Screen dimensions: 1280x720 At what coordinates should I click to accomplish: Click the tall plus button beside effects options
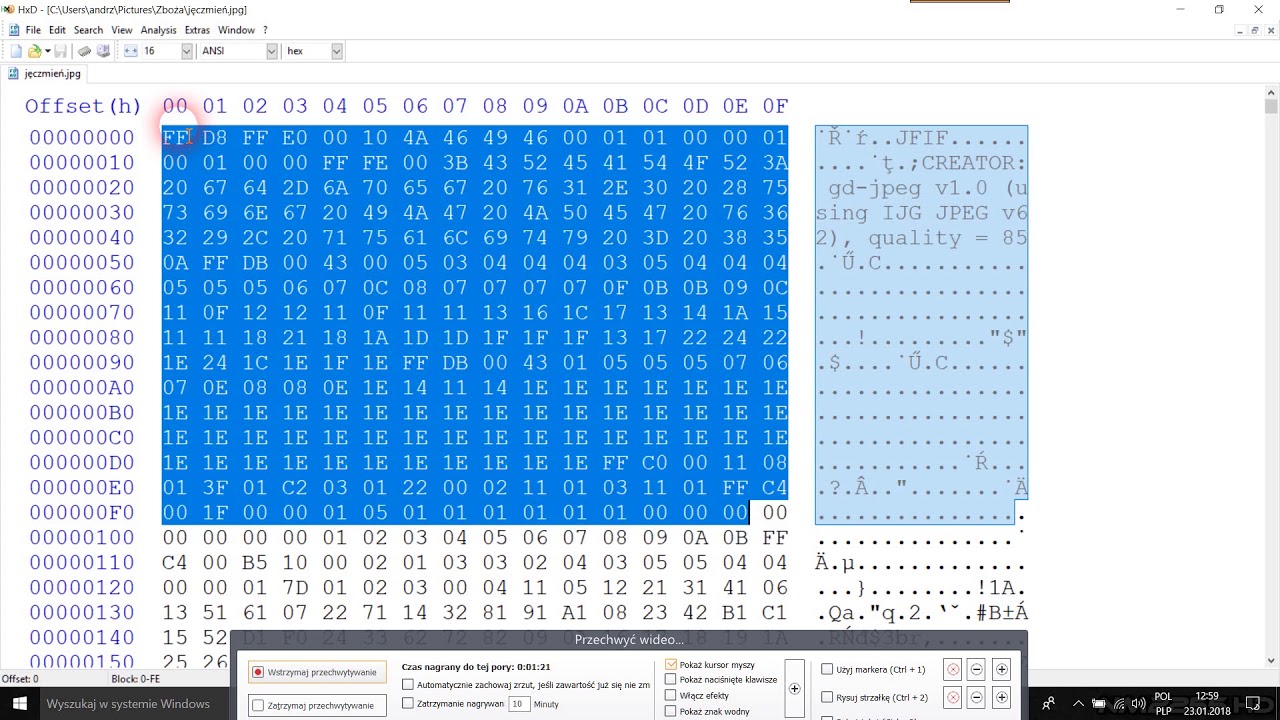tap(795, 688)
